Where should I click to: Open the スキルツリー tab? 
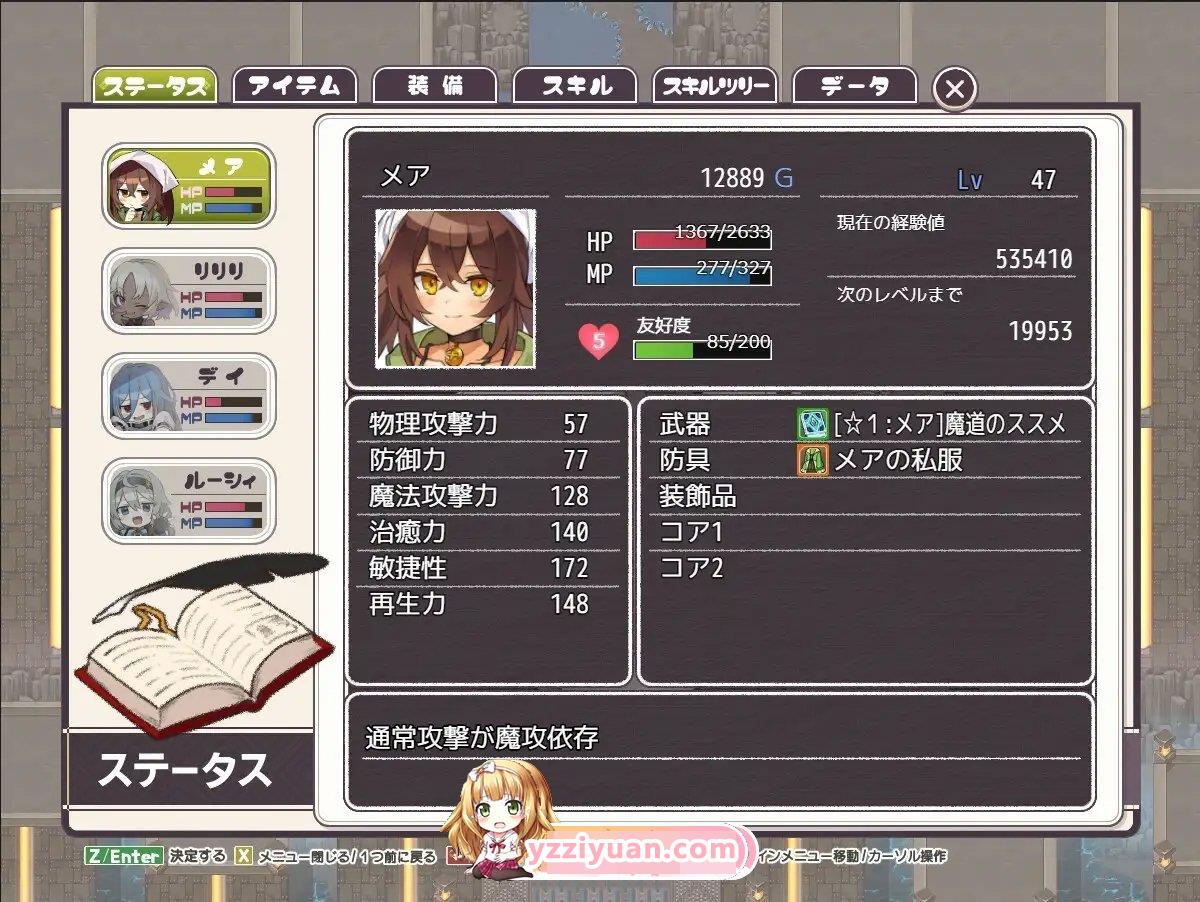click(715, 86)
